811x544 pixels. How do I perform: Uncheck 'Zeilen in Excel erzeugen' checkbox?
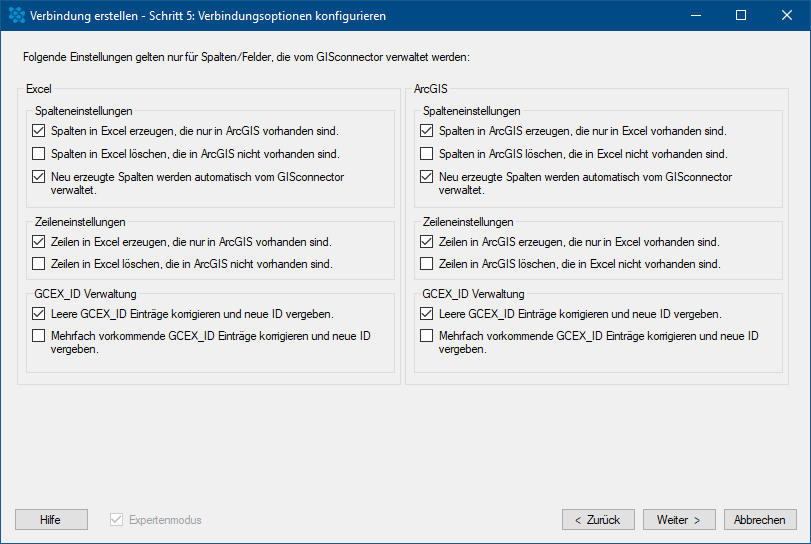[x=38, y=241]
